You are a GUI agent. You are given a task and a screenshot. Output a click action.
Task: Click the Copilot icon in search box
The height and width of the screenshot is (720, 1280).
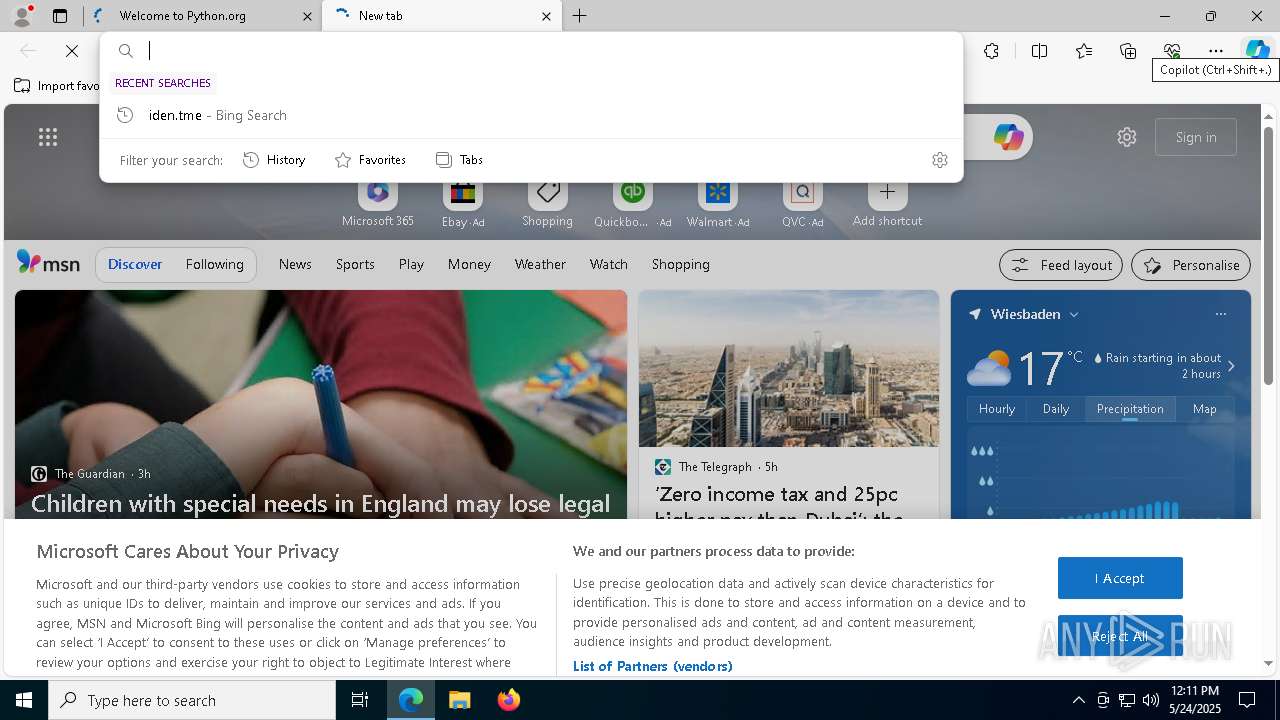pyautogui.click(x=1008, y=137)
